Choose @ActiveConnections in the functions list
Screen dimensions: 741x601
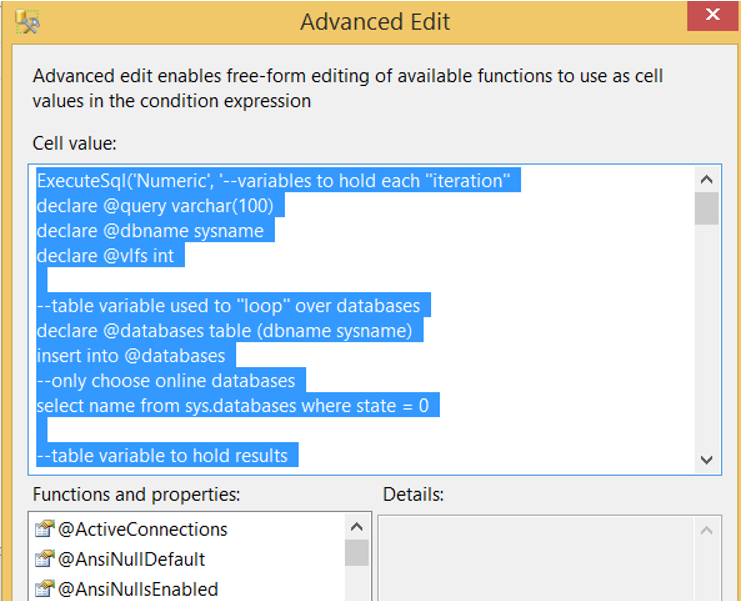[x=142, y=530]
